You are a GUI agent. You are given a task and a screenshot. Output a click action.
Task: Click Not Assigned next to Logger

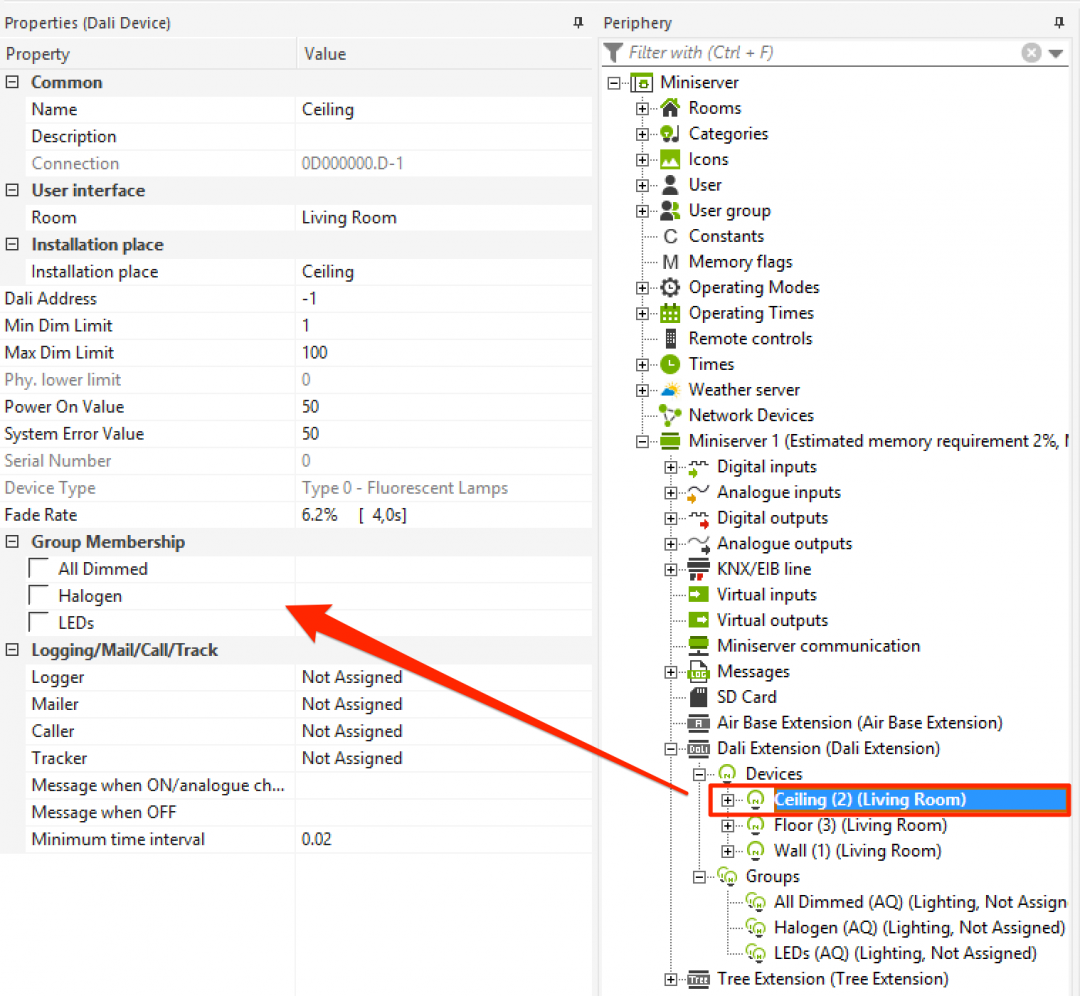(352, 677)
